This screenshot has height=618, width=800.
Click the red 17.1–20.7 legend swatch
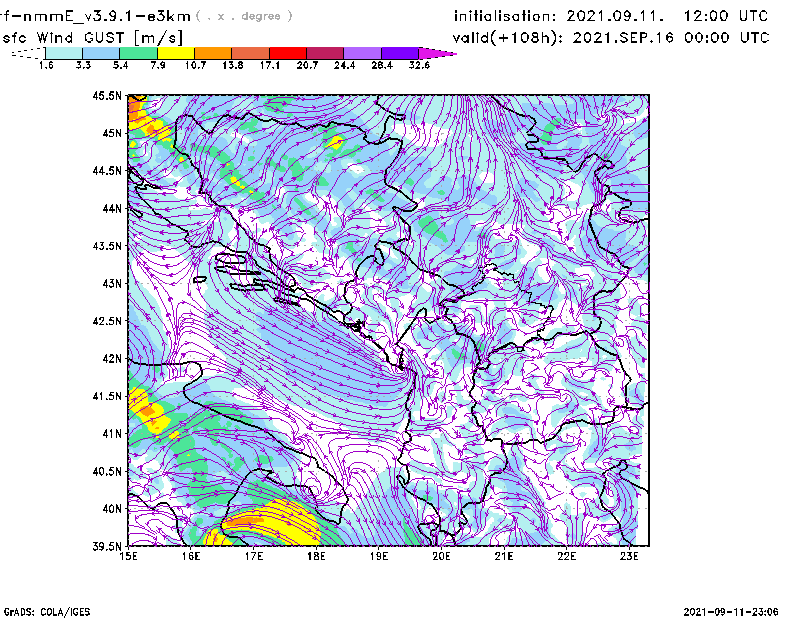tap(288, 53)
